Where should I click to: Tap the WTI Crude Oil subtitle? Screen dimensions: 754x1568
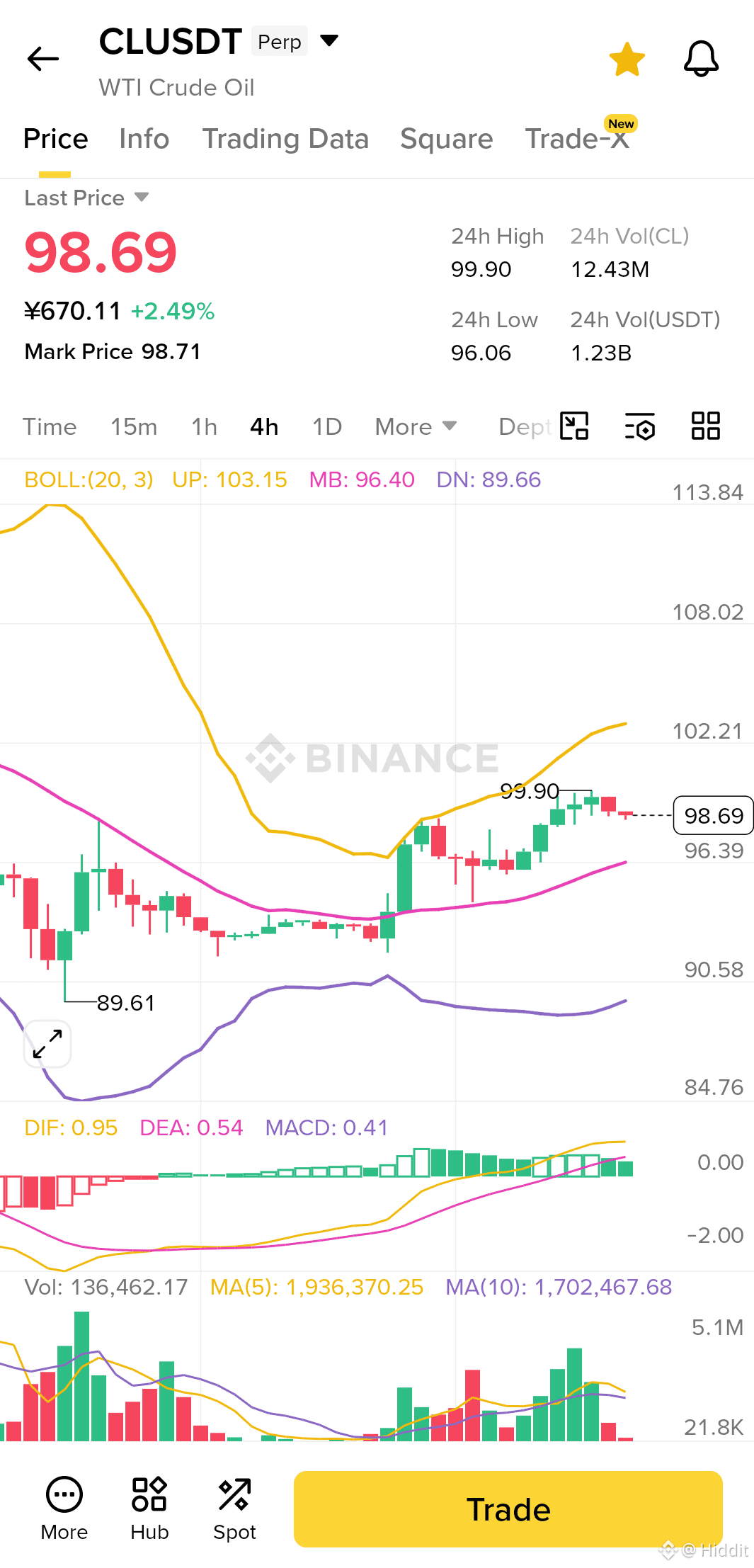pos(176,87)
